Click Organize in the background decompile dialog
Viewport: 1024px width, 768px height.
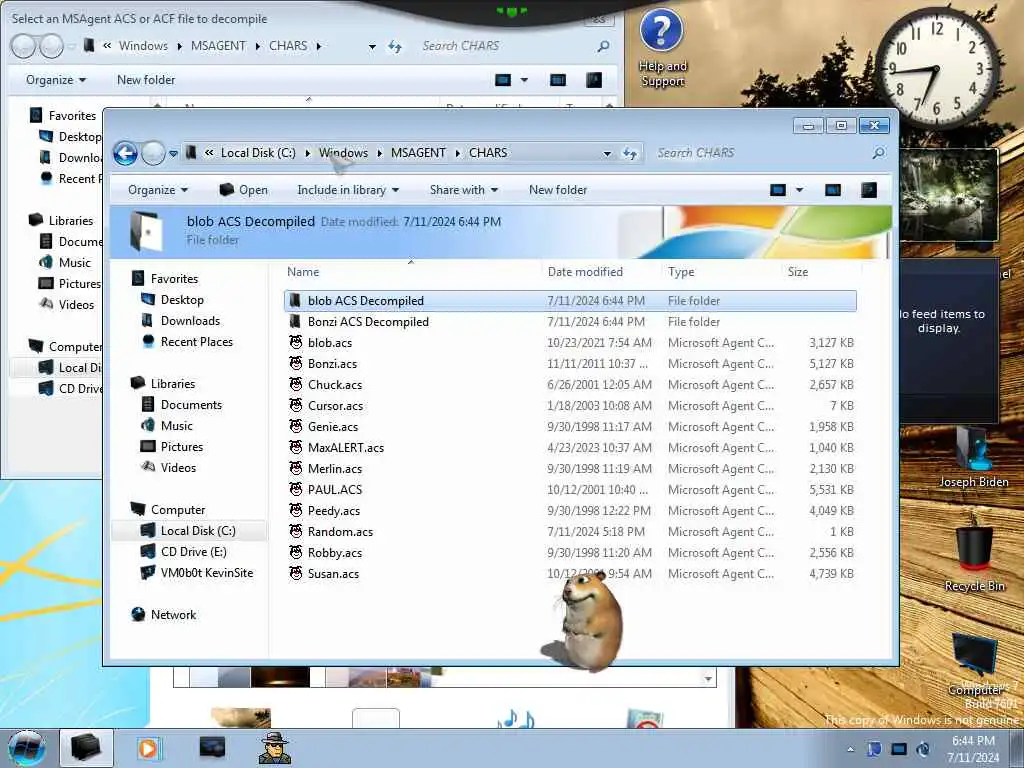(x=56, y=80)
